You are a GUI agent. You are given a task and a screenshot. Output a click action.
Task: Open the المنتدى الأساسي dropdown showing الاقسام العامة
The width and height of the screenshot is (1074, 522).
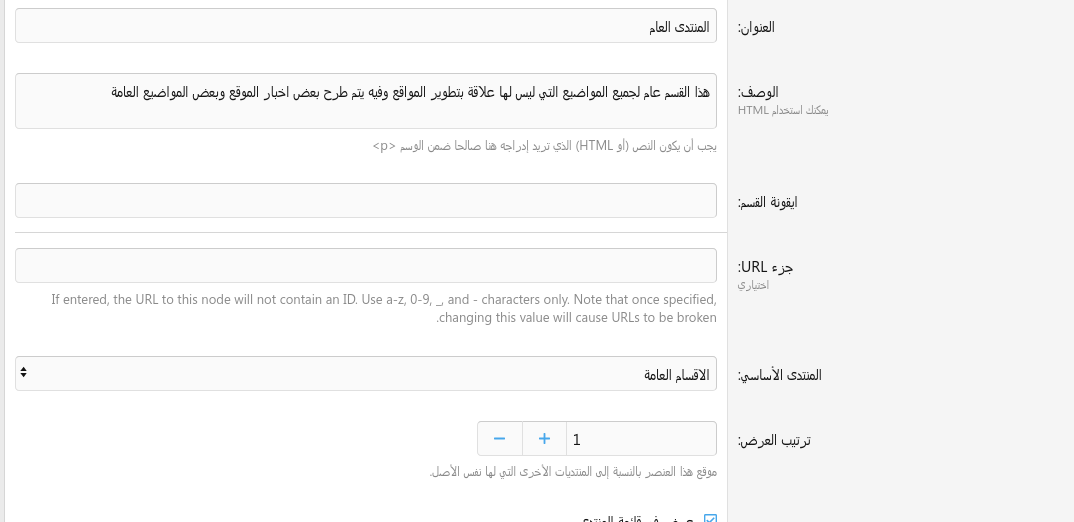click(366, 374)
